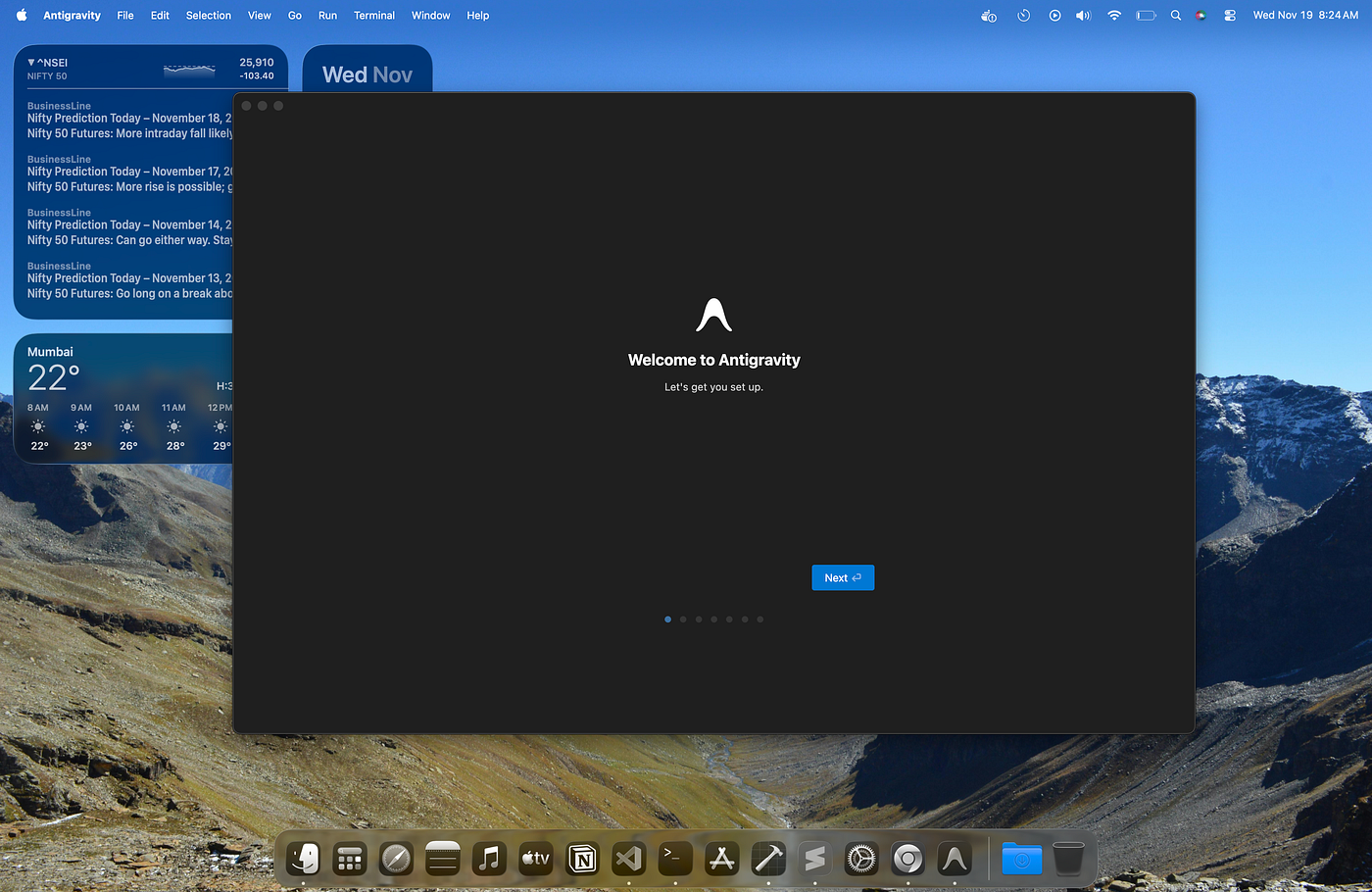1372x892 pixels.
Task: Open the Music app in the Dock
Action: point(489,859)
